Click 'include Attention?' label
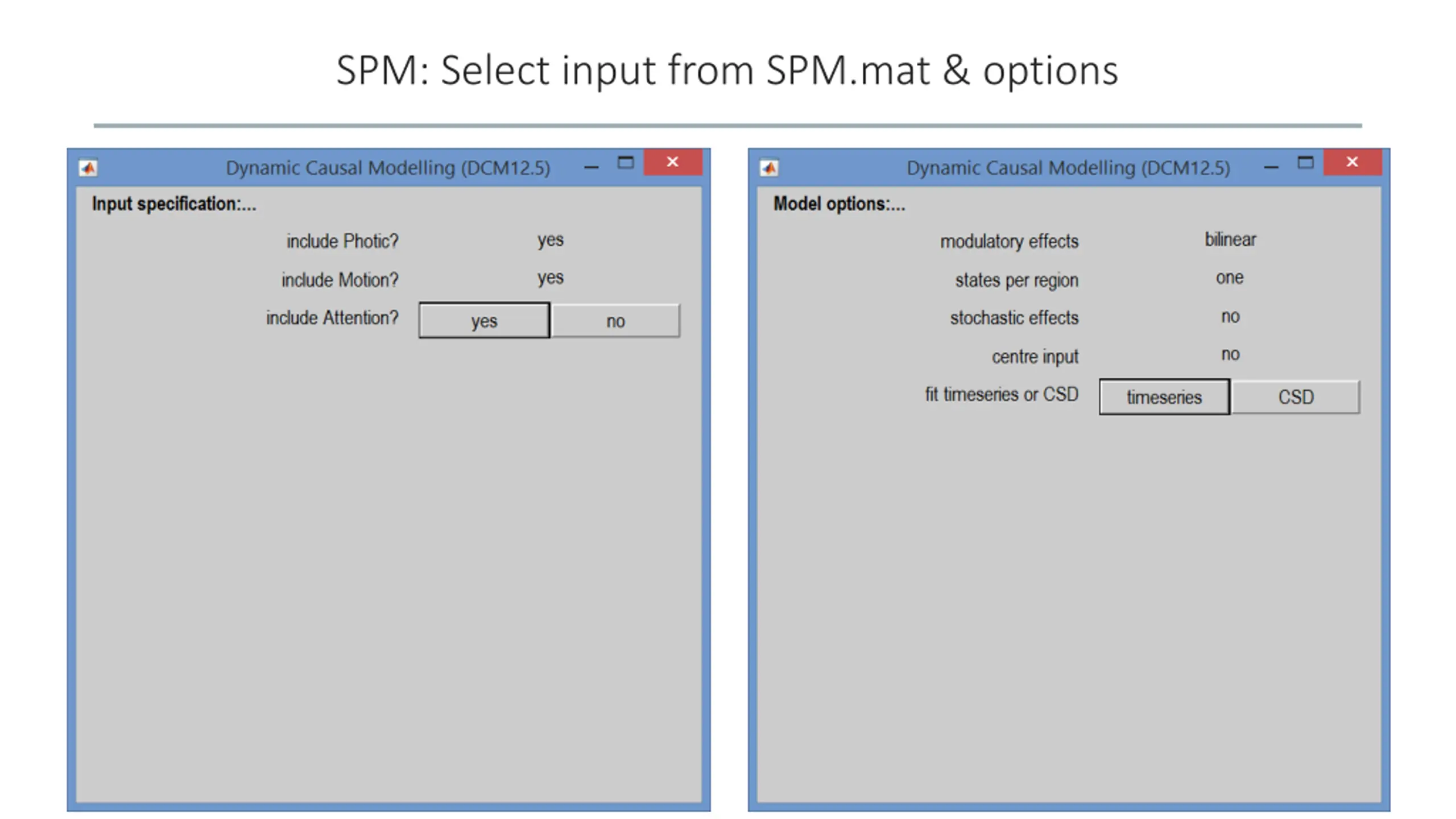This screenshot has width=1456, height=819. [333, 317]
